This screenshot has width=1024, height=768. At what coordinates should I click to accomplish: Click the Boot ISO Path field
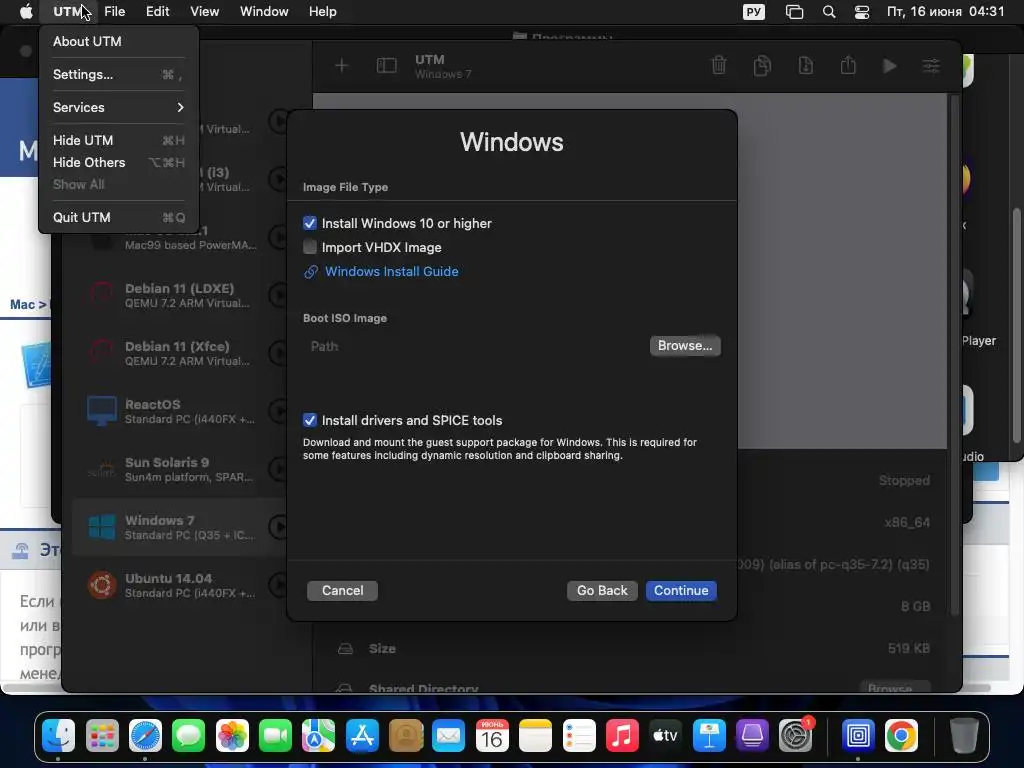coord(475,346)
